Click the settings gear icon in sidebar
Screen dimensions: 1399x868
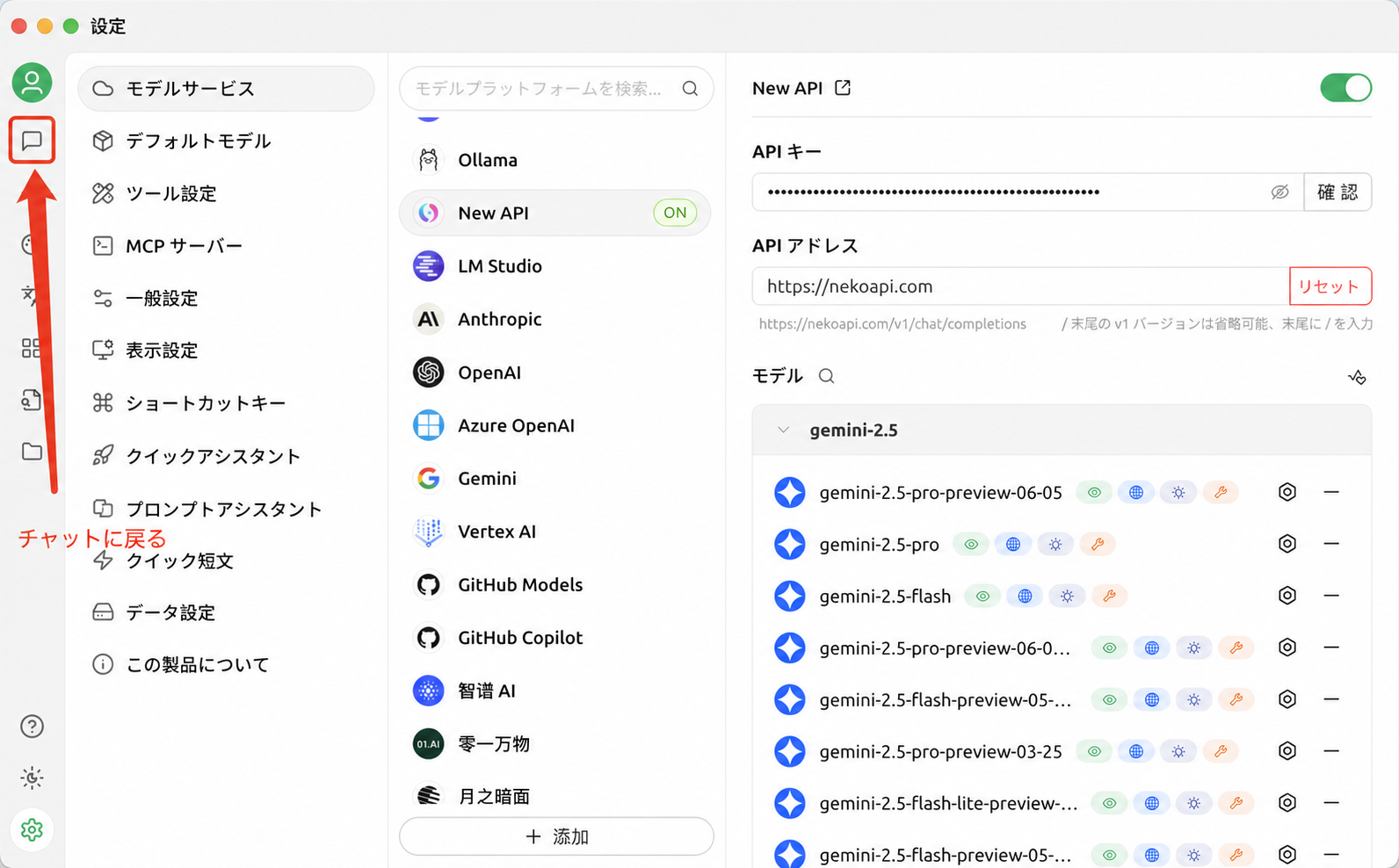tap(32, 829)
